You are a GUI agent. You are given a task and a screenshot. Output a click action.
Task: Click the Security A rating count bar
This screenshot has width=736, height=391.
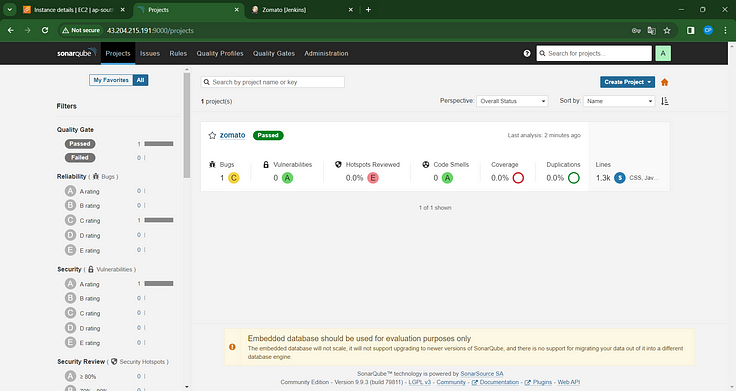coord(159,284)
